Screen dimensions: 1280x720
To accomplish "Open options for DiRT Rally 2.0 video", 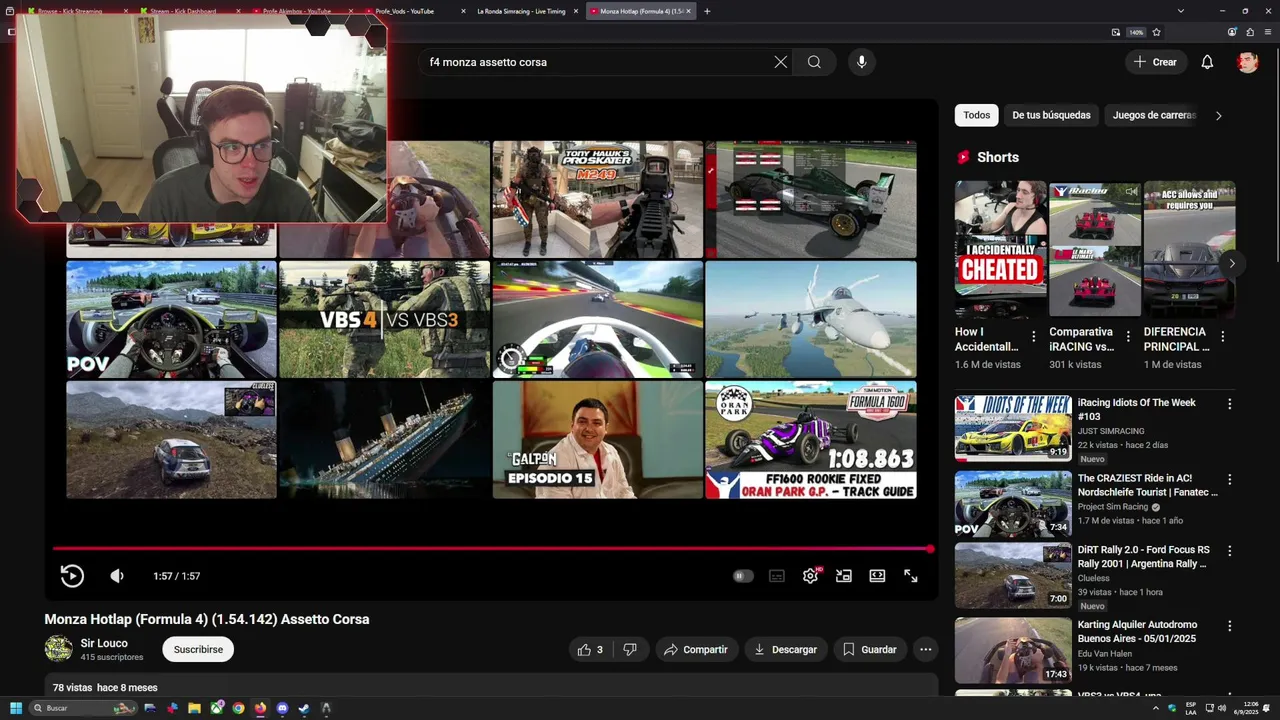I will pyautogui.click(x=1229, y=551).
